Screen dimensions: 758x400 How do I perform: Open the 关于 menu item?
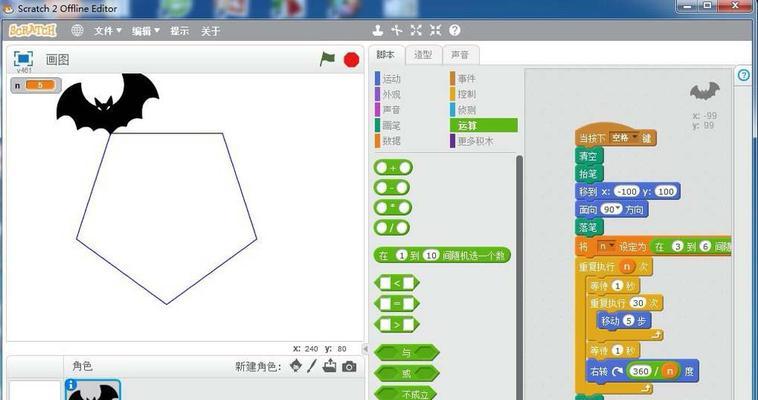click(210, 31)
